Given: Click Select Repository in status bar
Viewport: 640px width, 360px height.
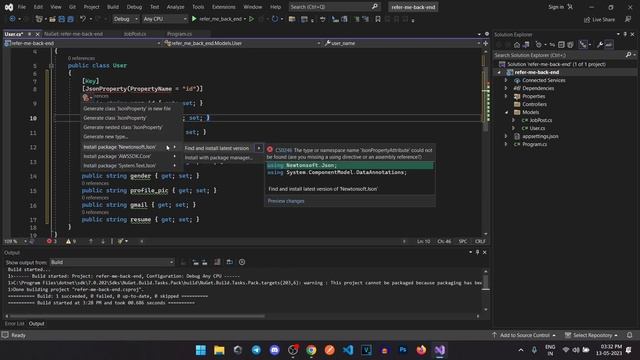Looking at the screenshot, I should [591, 335].
